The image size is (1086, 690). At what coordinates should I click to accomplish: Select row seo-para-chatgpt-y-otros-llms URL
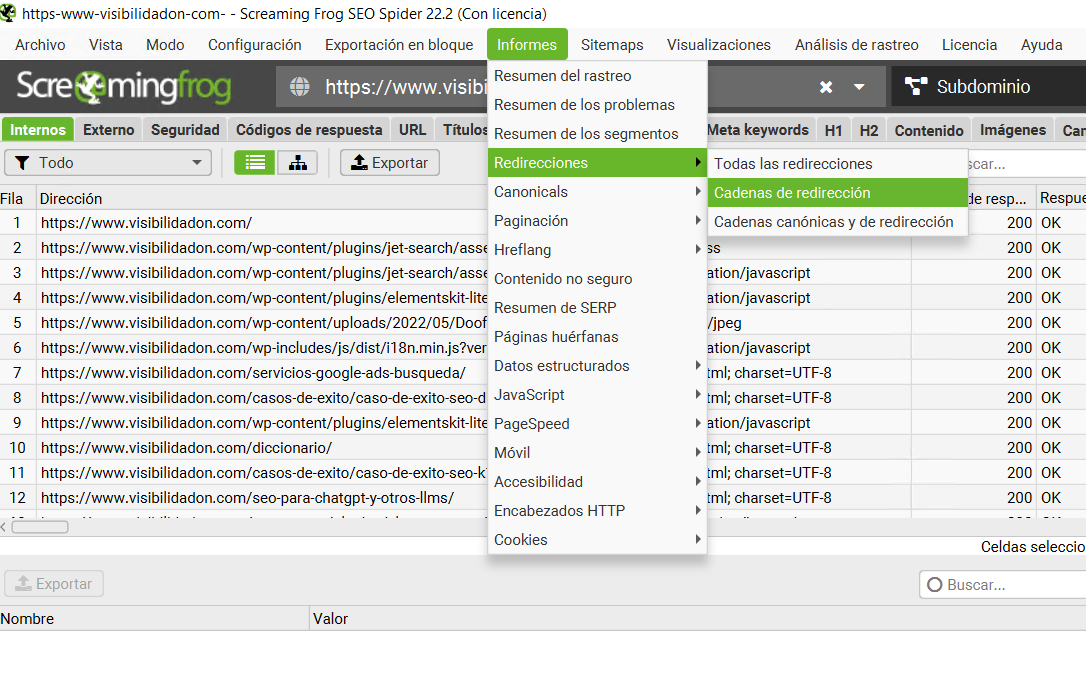247,497
